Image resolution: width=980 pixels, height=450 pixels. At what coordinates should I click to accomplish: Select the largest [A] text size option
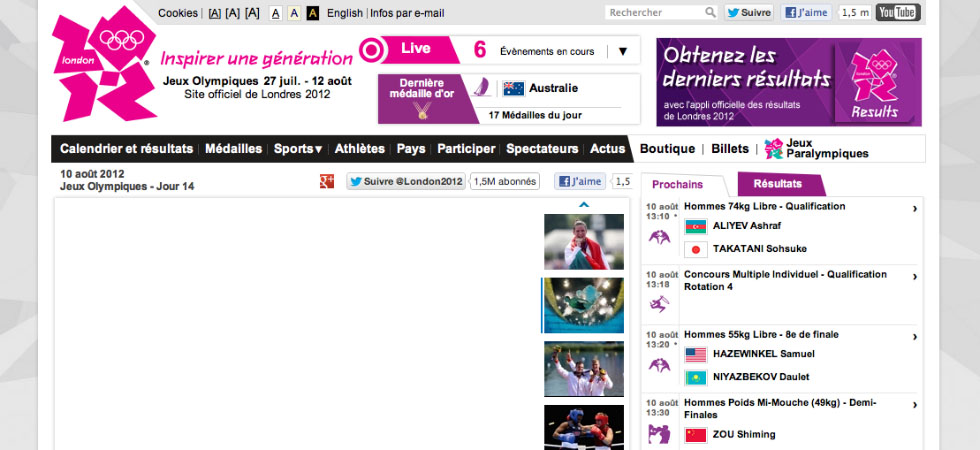click(252, 13)
